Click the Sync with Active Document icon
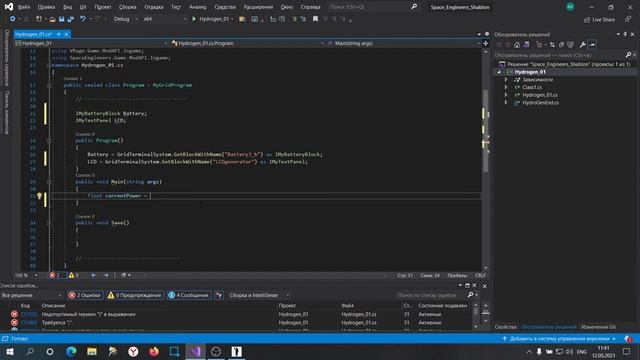640x360 pixels. pos(552,45)
